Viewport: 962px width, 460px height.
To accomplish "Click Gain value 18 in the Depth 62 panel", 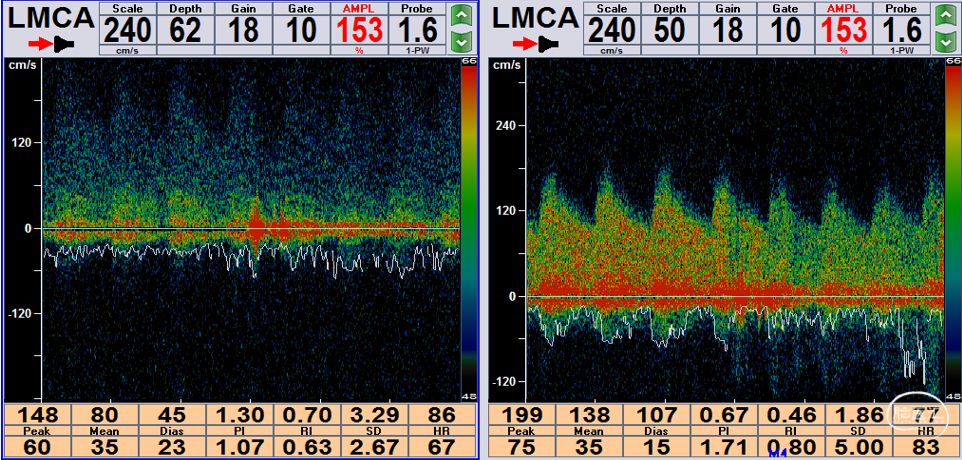I will coord(244,30).
